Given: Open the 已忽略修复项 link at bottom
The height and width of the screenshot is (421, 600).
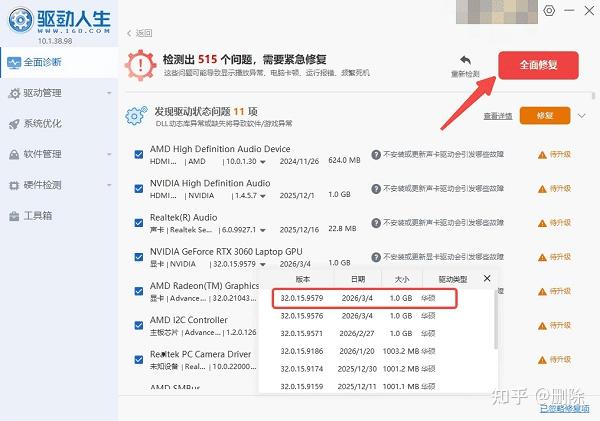Looking at the screenshot, I should coord(564,409).
